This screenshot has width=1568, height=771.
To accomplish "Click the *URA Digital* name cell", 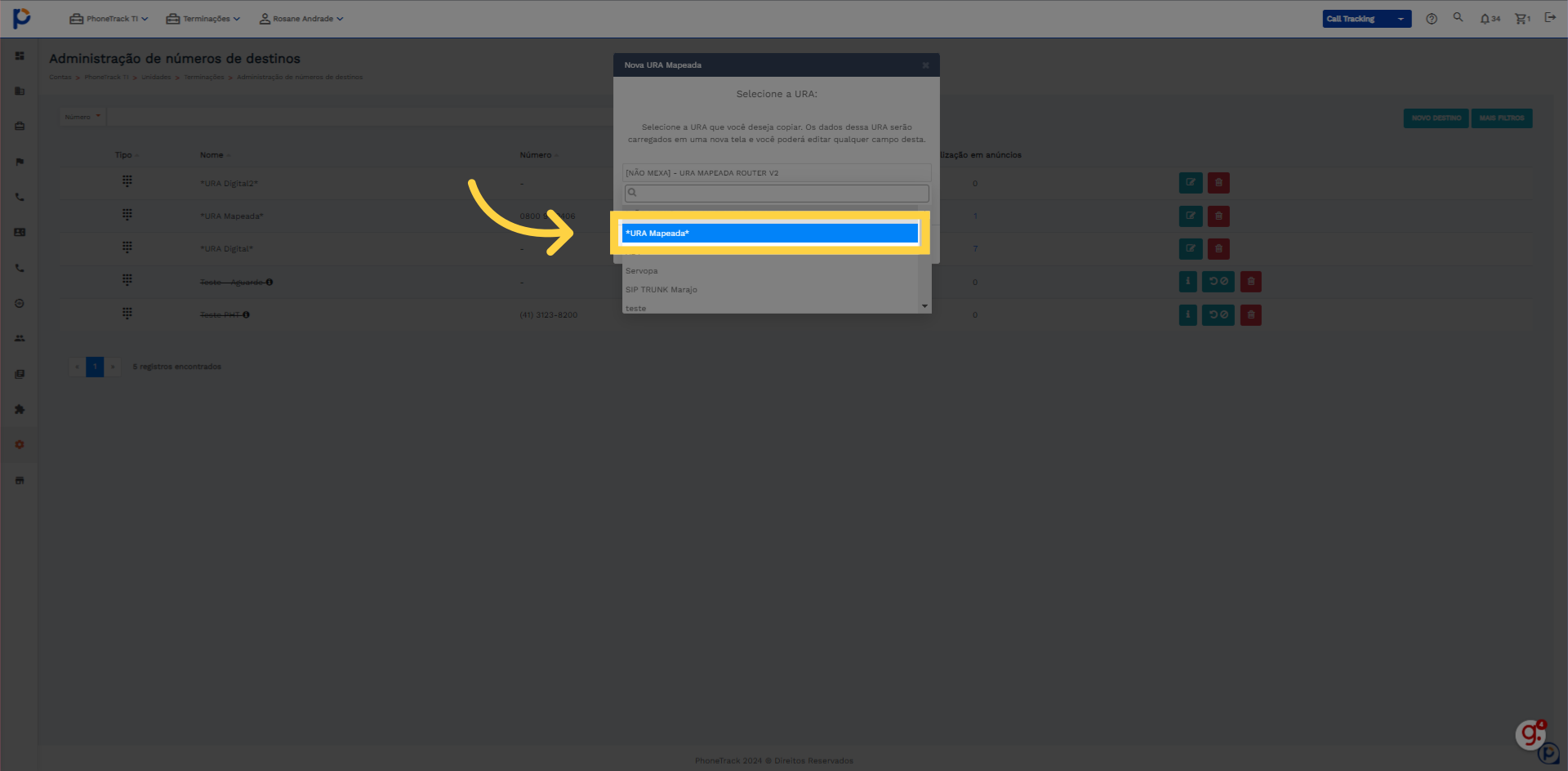I will point(227,249).
